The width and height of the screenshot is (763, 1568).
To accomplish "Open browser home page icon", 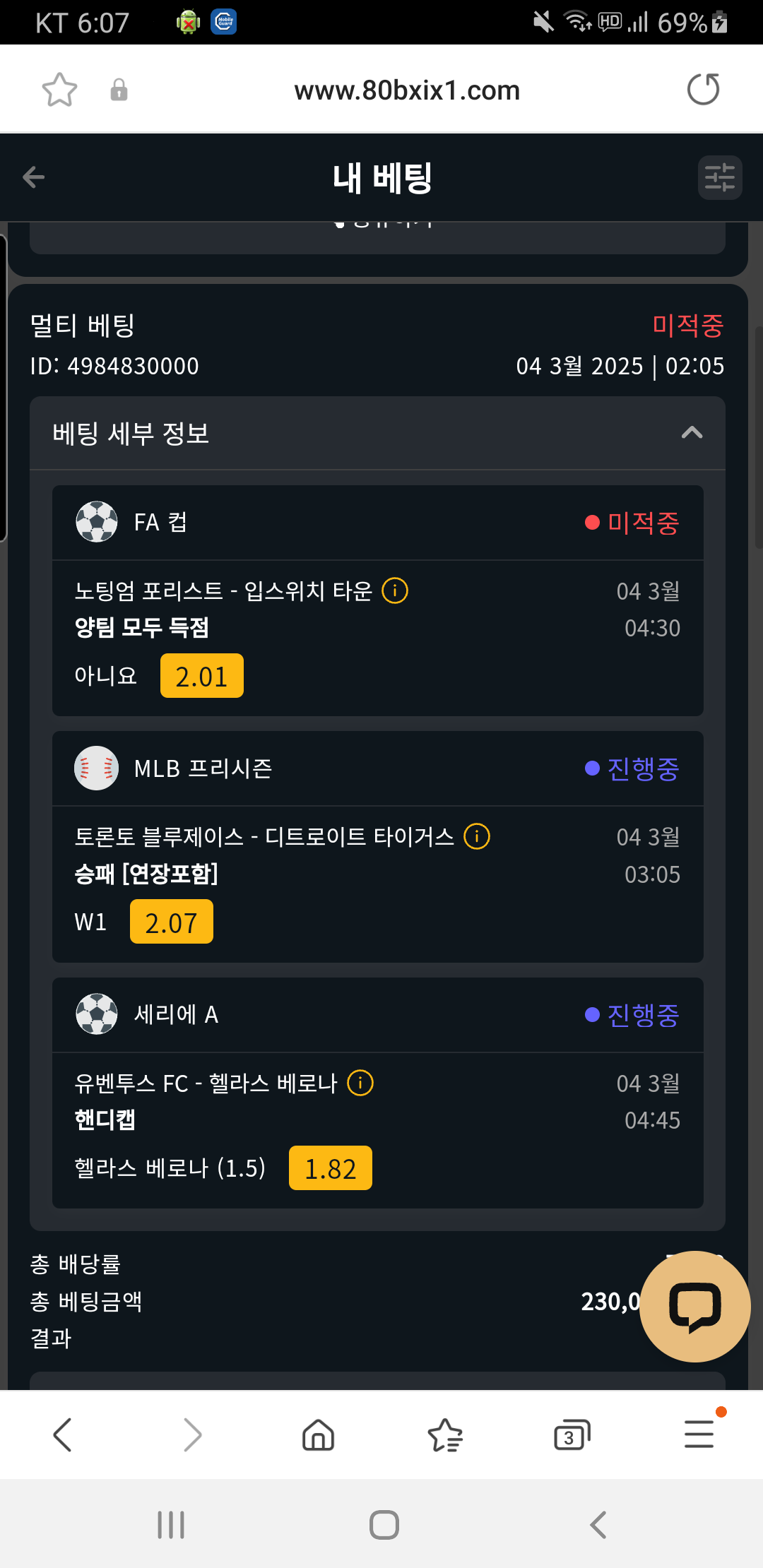I will click(x=318, y=1435).
